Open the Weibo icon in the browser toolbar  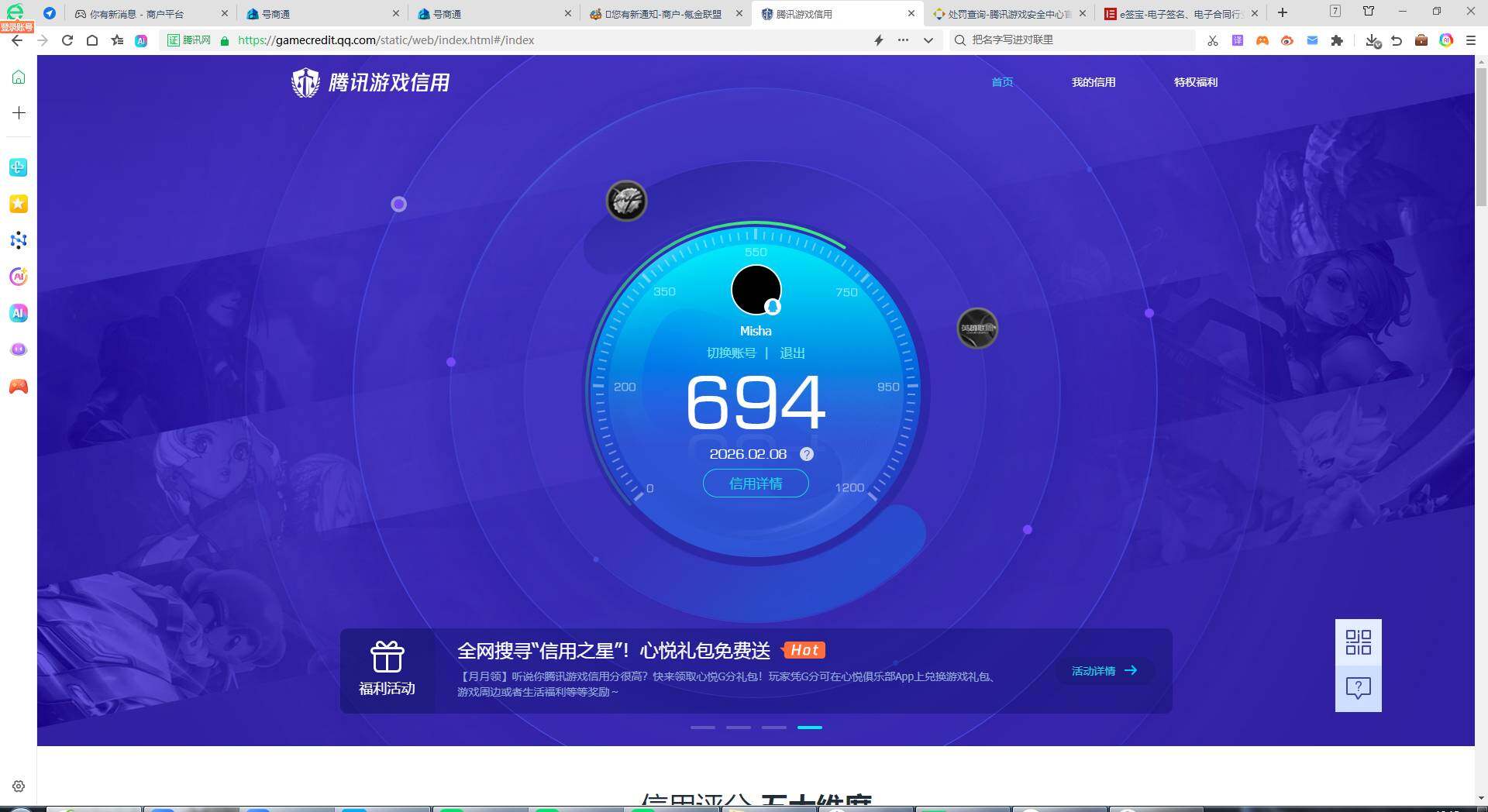[1287, 40]
